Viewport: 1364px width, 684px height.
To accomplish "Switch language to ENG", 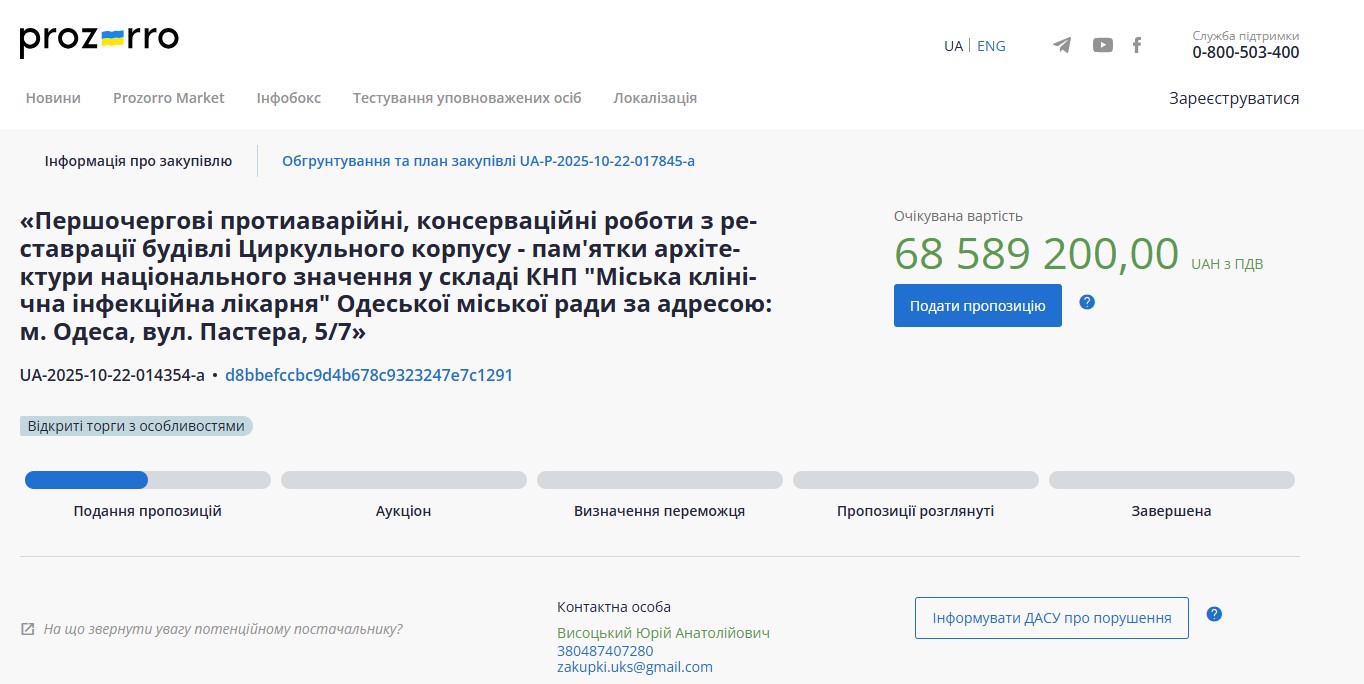I will point(991,46).
